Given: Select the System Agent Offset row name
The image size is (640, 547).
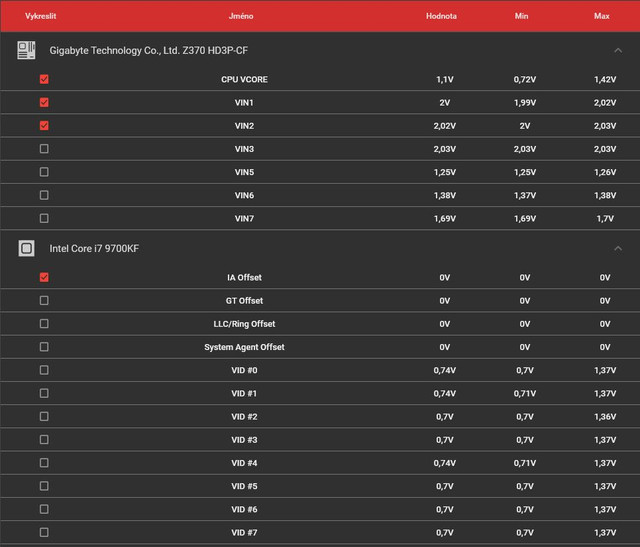Looking at the screenshot, I should click(244, 347).
